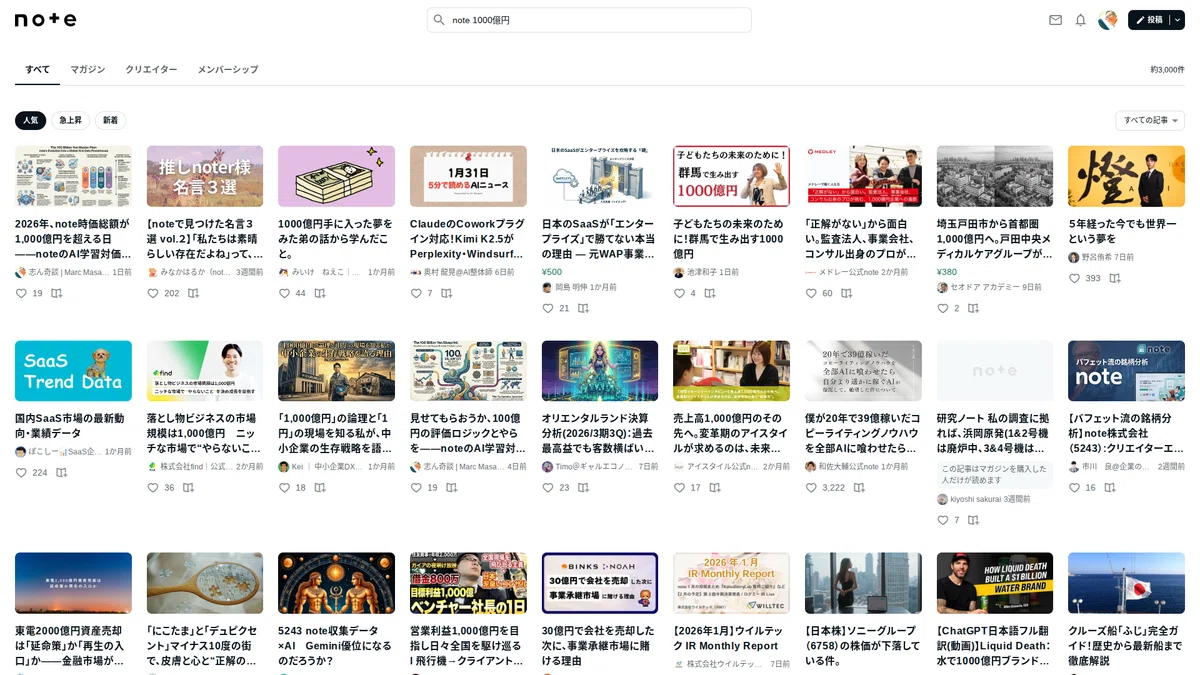The image size is (1200, 675).
Task: Like the 推しnoter様 名言 article with 202 likes
Action: click(153, 293)
